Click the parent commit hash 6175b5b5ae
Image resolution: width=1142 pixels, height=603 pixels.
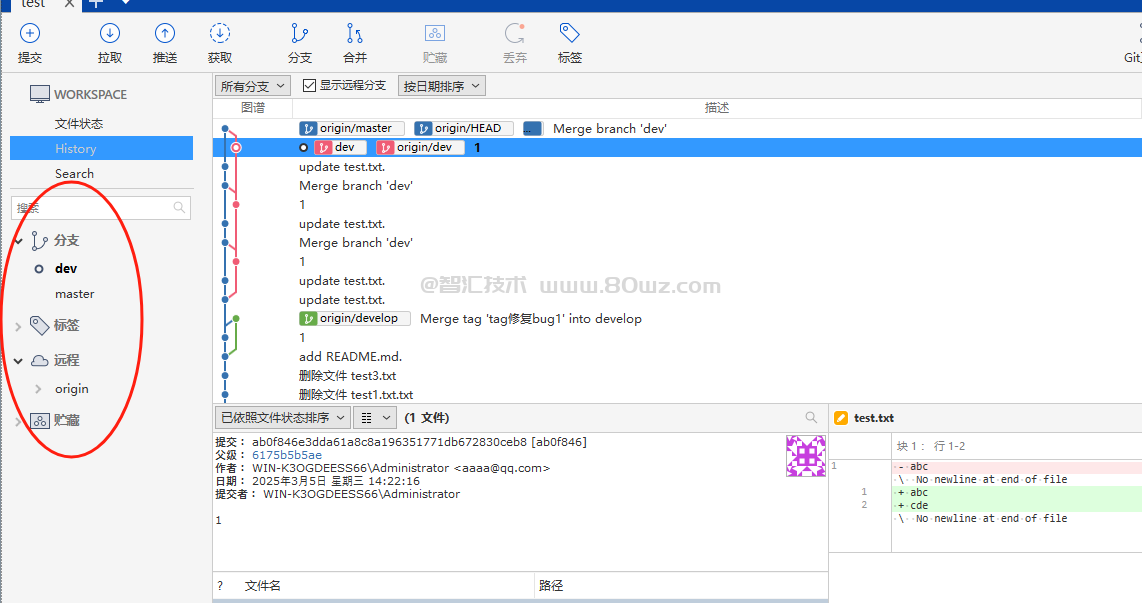click(x=287, y=455)
